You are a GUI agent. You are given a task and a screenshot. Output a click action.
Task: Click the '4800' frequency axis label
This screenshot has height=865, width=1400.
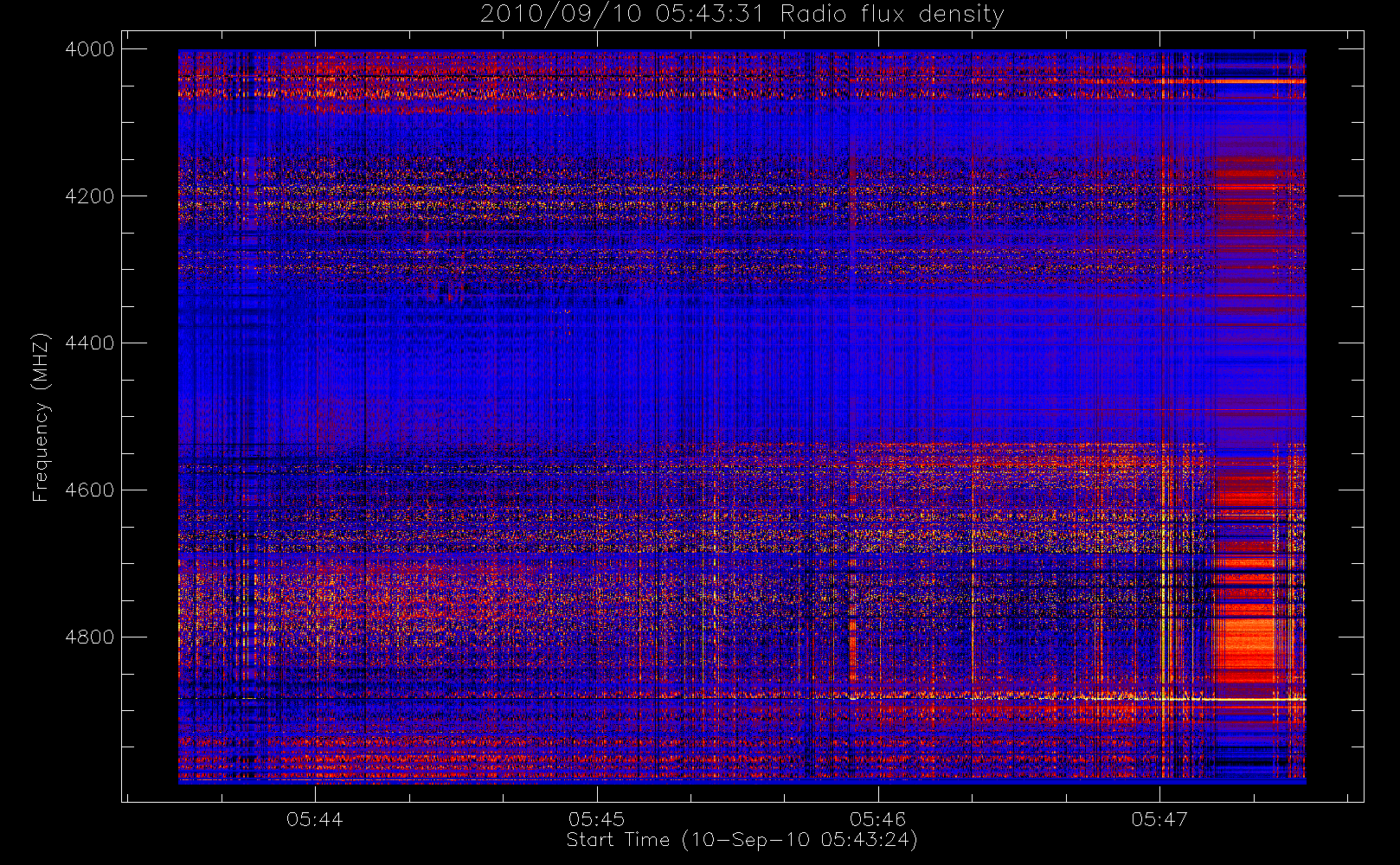click(x=90, y=638)
